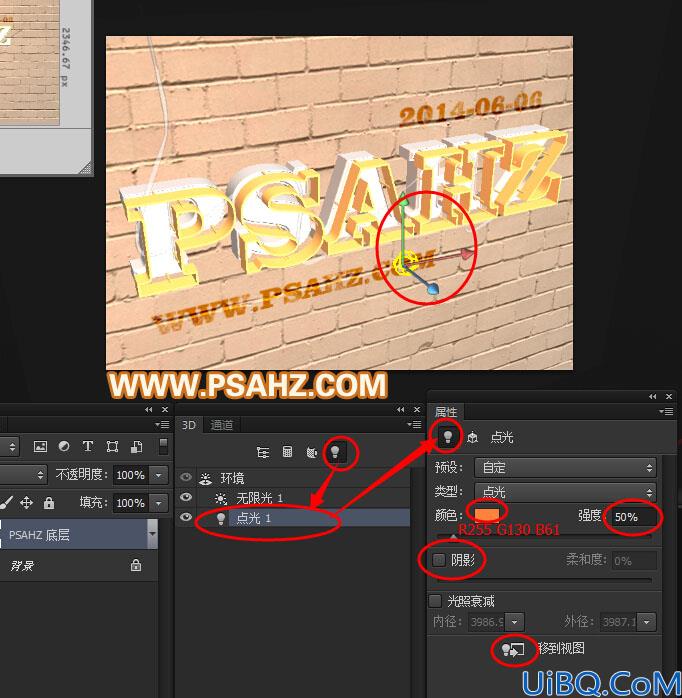Click the light bulb properties icon under 属性
The width and height of the screenshot is (682, 698).
click(447, 437)
